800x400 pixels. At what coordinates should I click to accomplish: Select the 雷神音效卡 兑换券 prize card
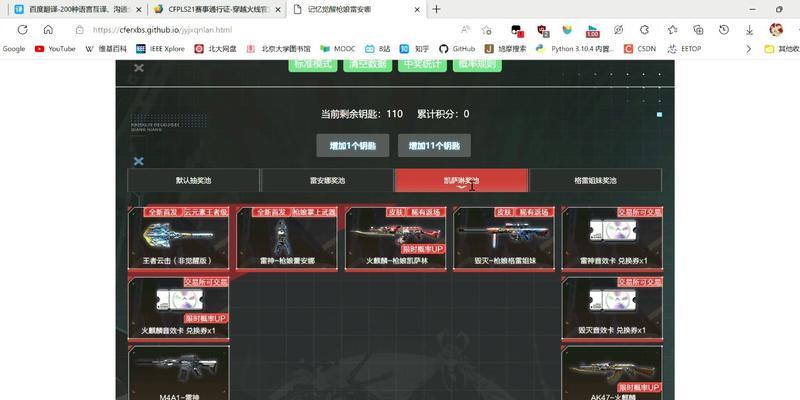[x=612, y=238]
